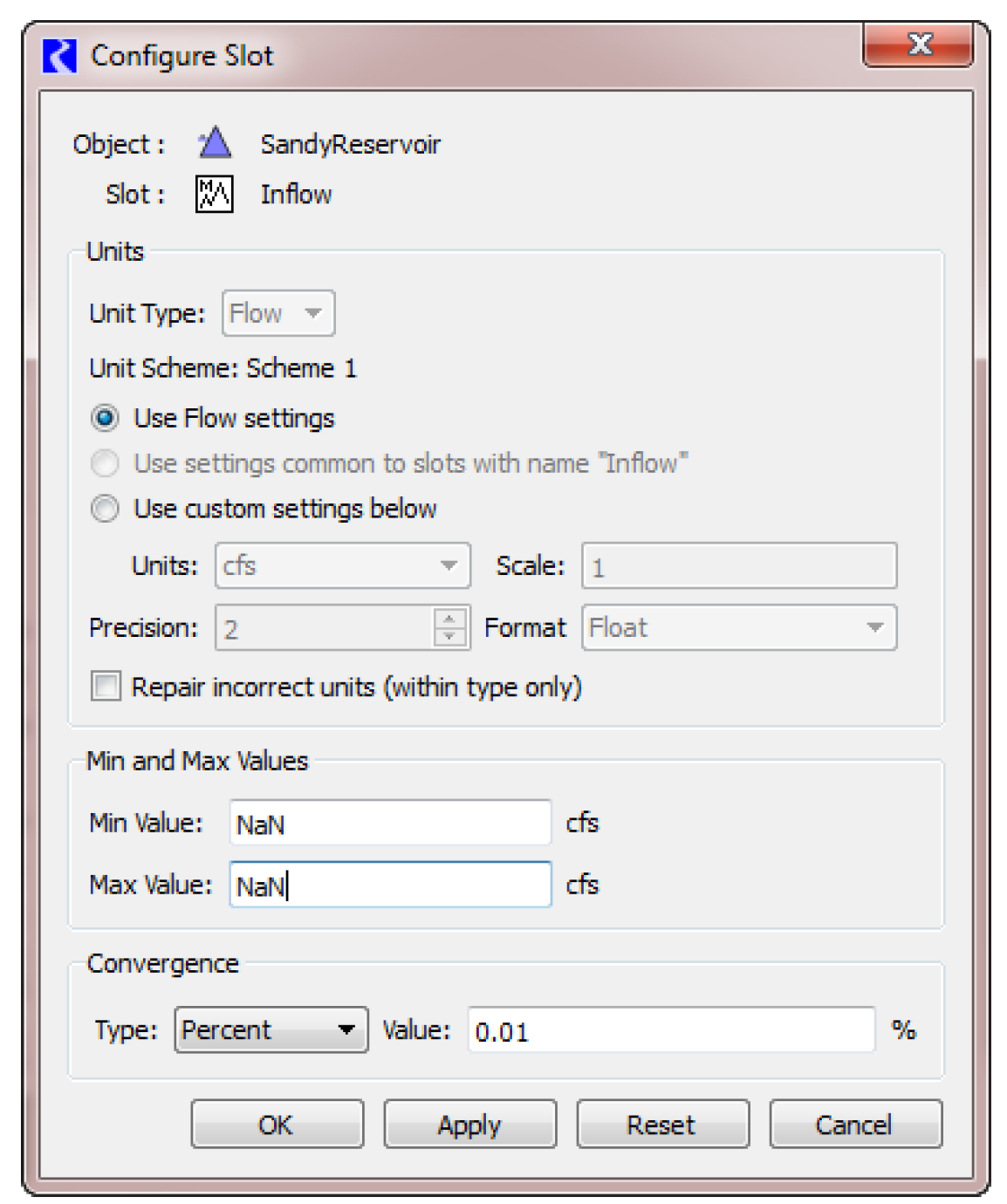Close the Configure Slot dialog
This screenshot has height=1204, width=1007.
tap(918, 44)
